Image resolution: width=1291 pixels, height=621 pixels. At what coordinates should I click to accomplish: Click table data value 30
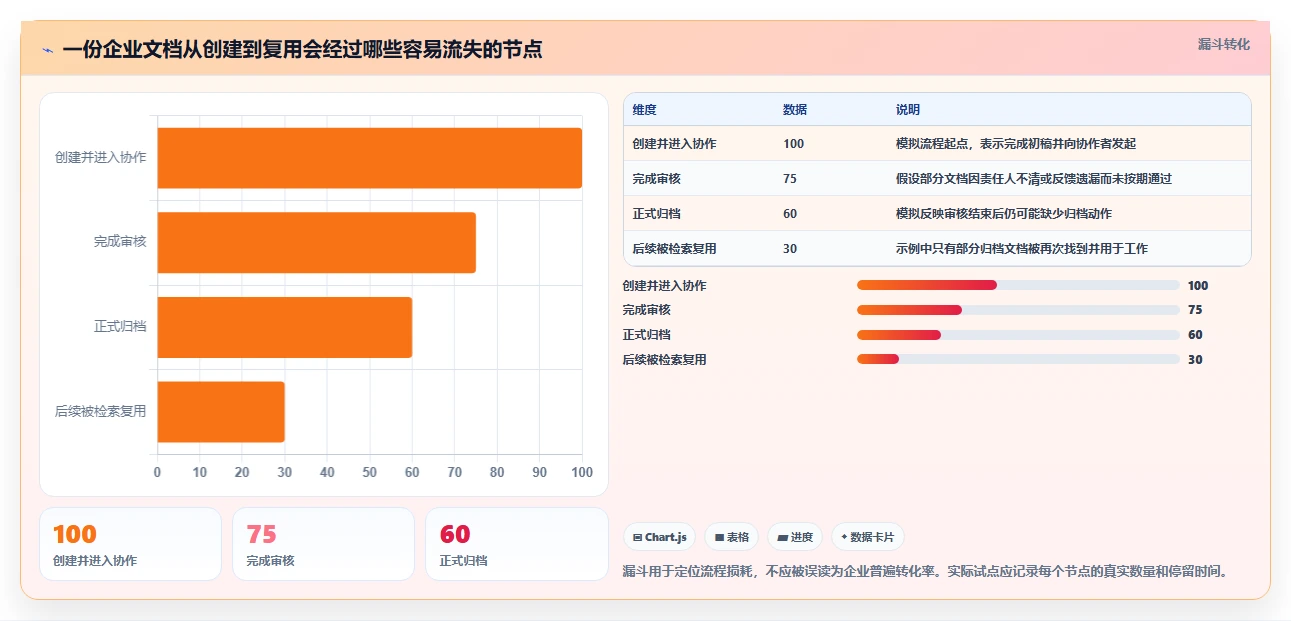pos(790,249)
